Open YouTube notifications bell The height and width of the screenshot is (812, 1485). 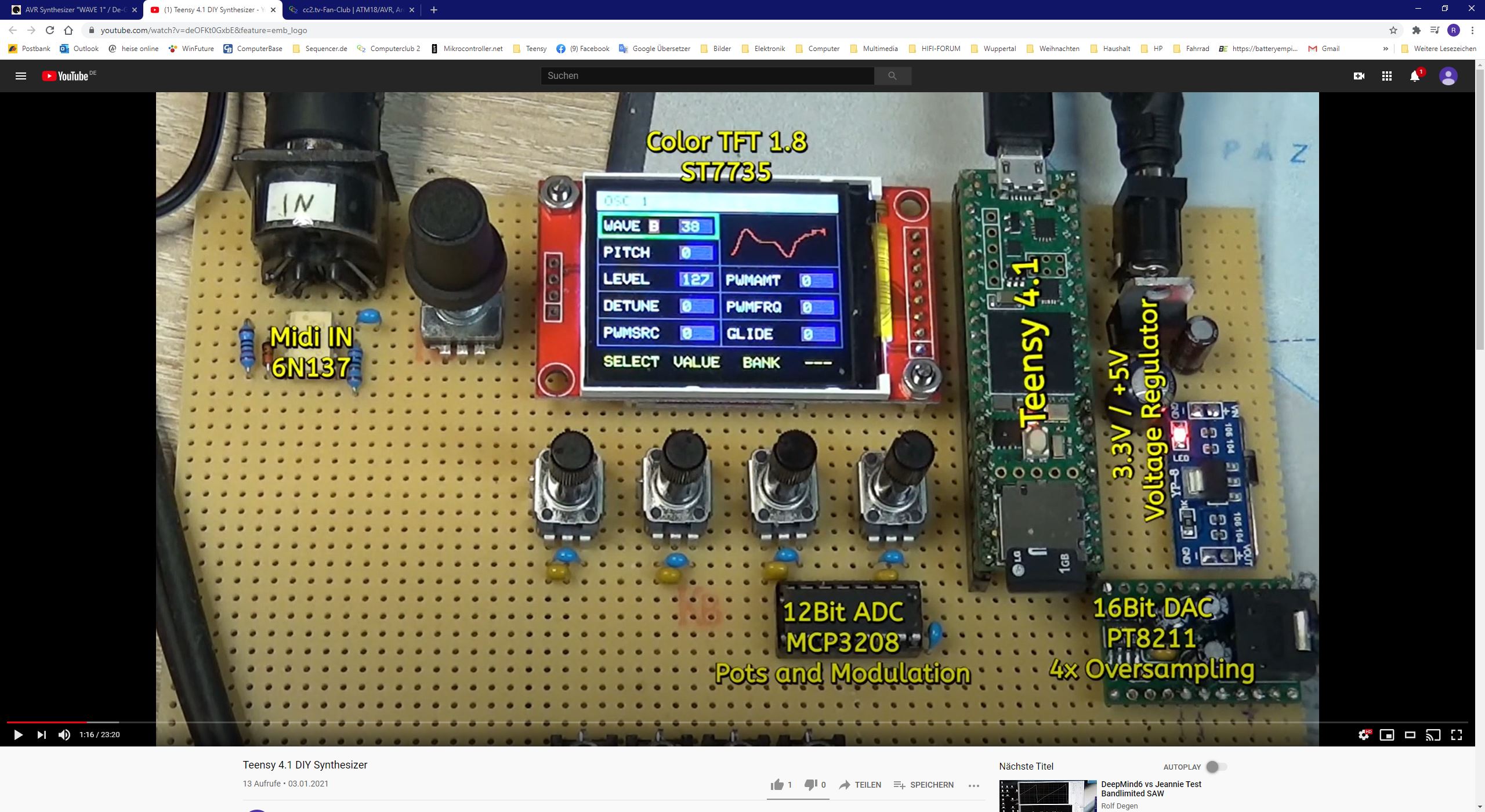point(1415,76)
